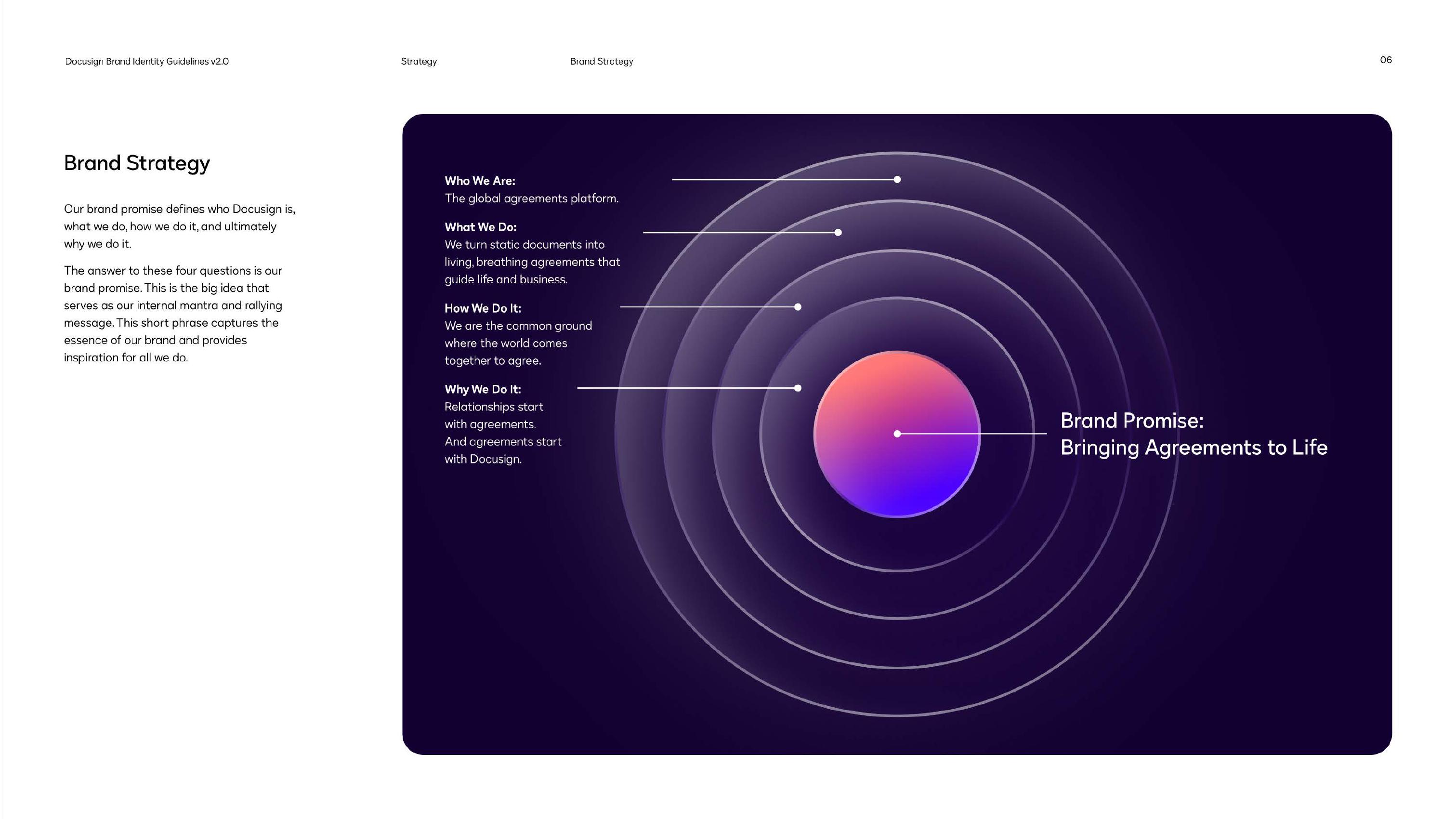Image resolution: width=1456 pixels, height=819 pixels.
Task: Click 'Brand Promise:' title text
Action: (x=1131, y=421)
